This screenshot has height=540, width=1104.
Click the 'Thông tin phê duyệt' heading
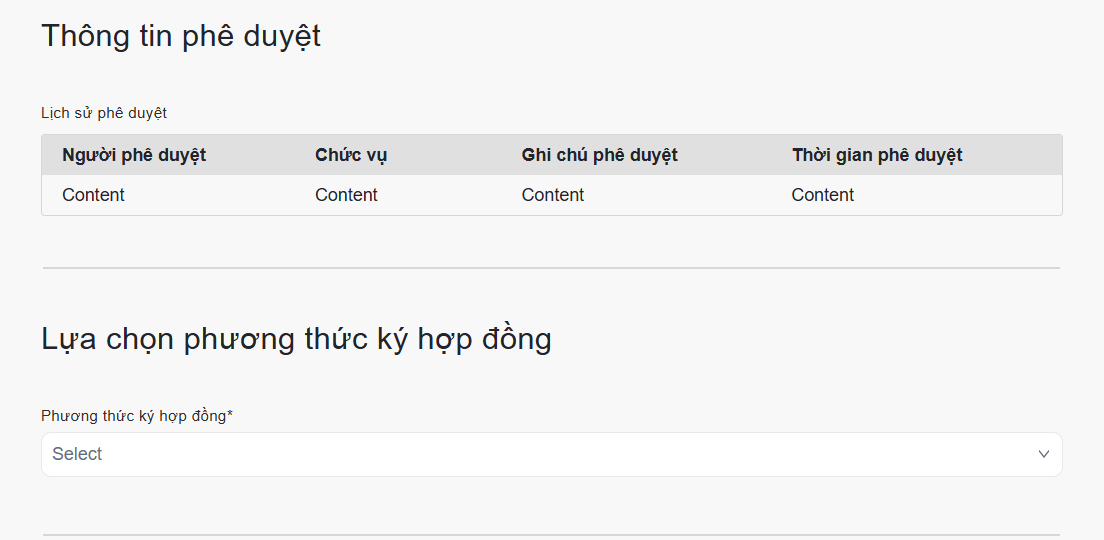(181, 36)
